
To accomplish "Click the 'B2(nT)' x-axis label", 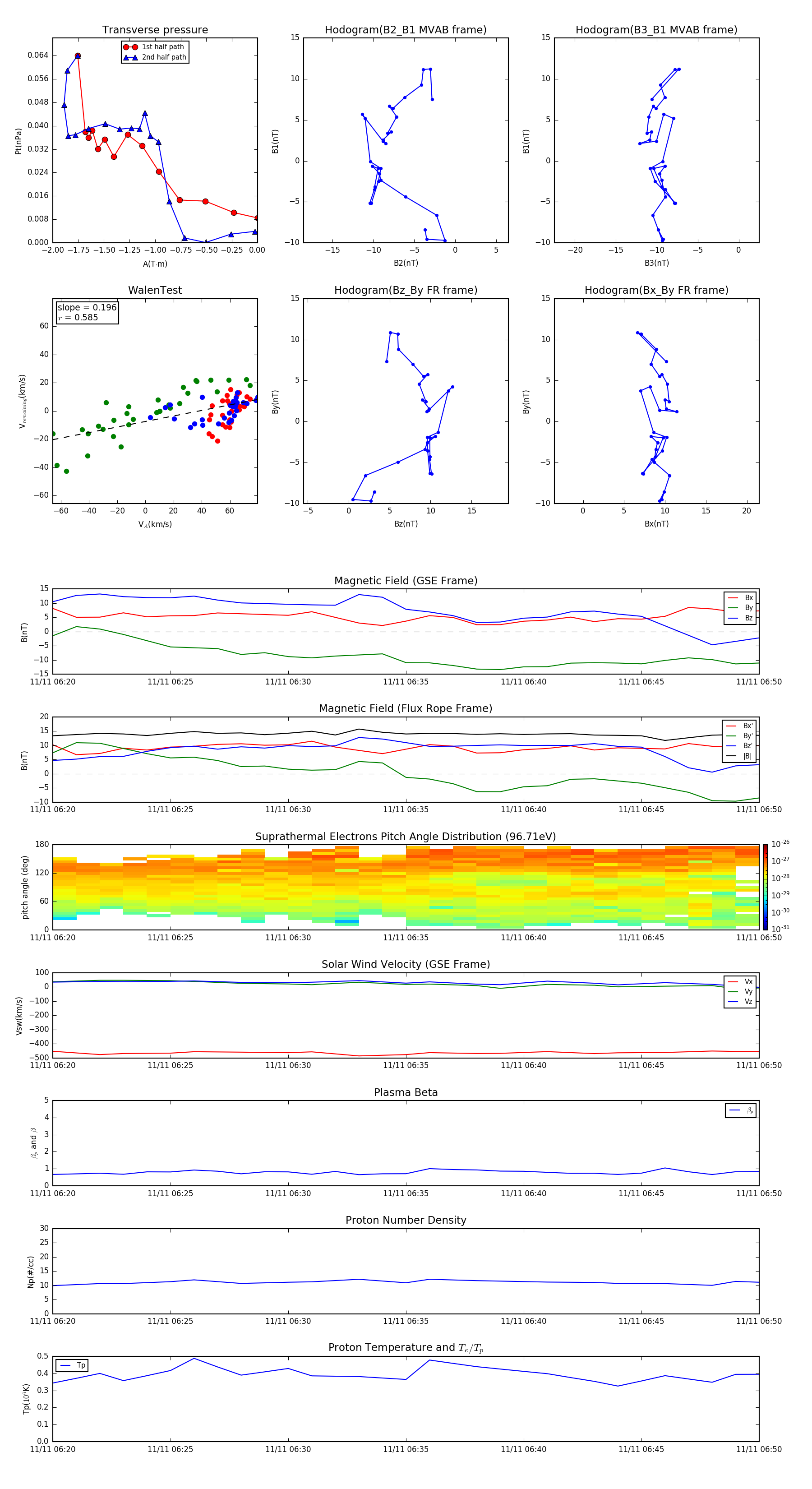I will pyautogui.click(x=406, y=263).
